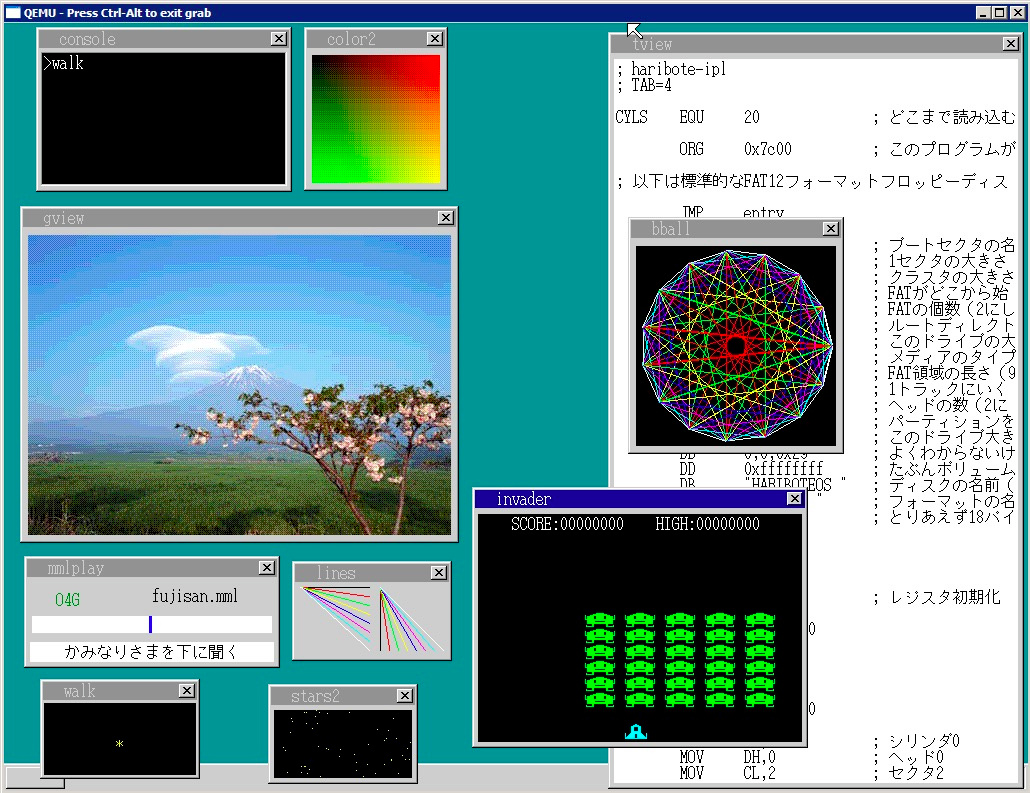Screen dimensions: 1030x793
Task: Click the yellow asterisk in walk window
Action: [x=119, y=744]
